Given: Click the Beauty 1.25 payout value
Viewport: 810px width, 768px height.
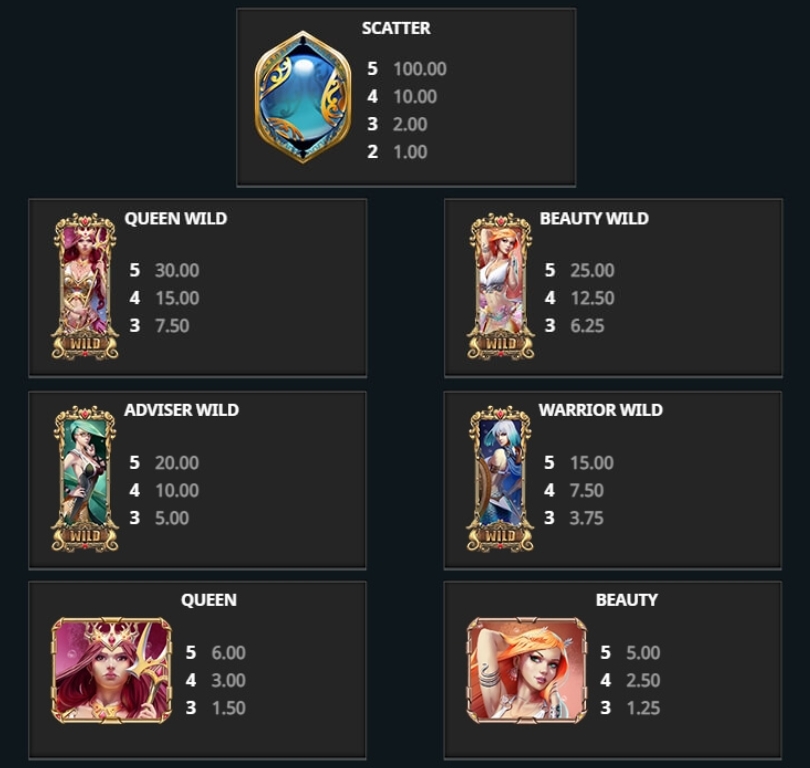Looking at the screenshot, I should coord(643,708).
